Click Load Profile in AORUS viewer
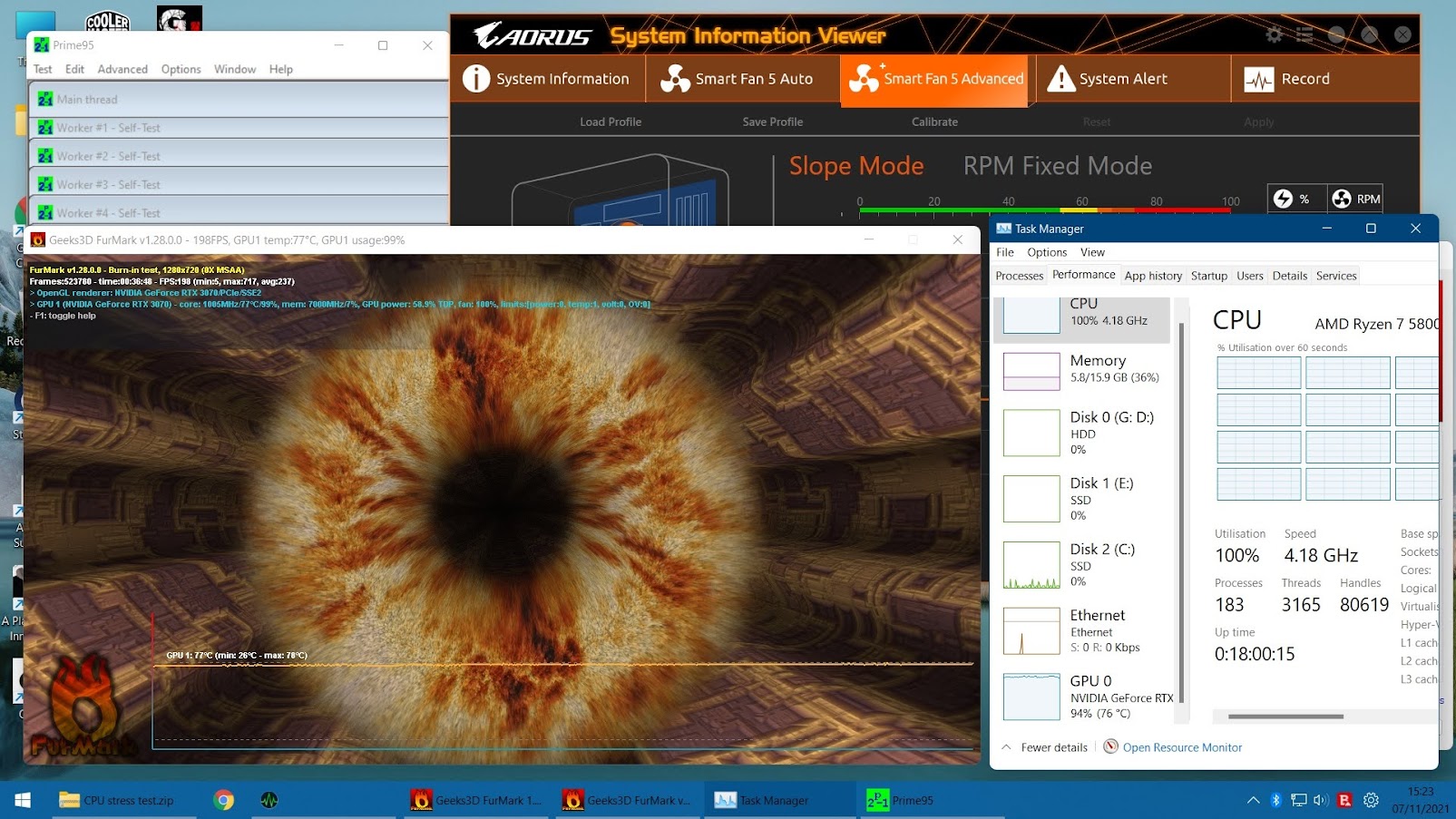 pyautogui.click(x=611, y=122)
